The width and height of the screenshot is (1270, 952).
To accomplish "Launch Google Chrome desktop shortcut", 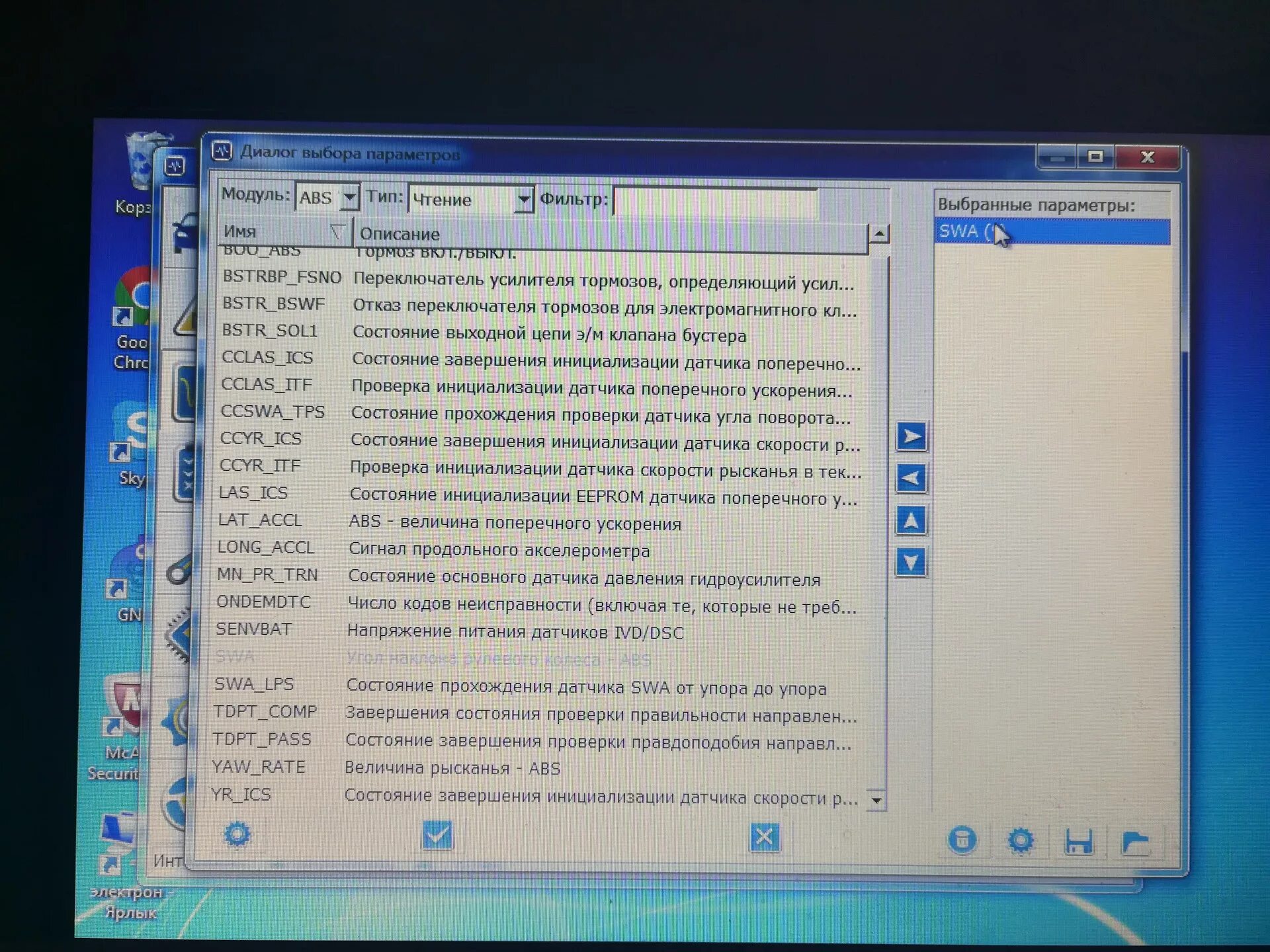I will 134,317.
